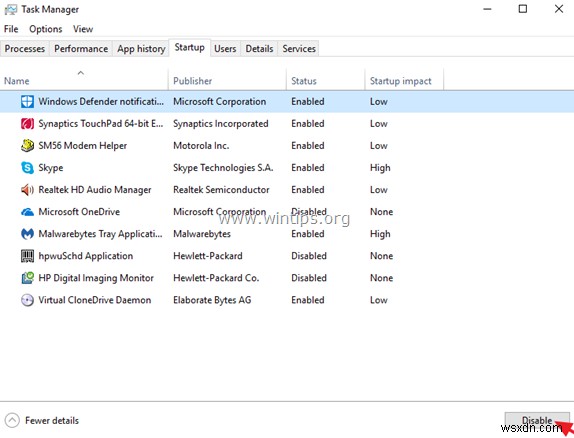Click the HP Digital Imaging Monitor icon
Screen dimensions: 574x438
point(27,278)
